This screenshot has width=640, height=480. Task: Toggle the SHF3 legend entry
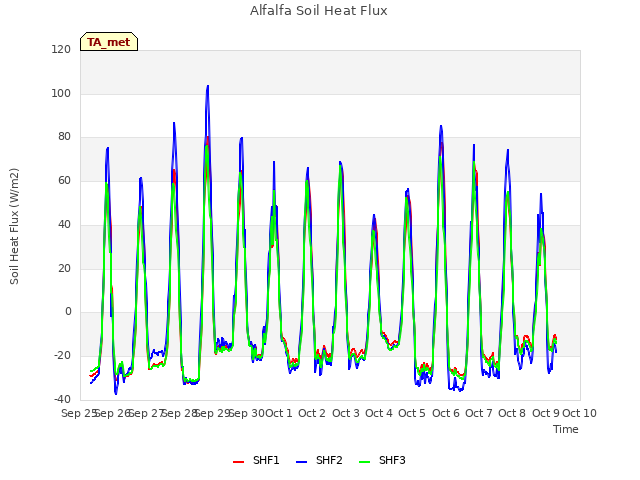pos(382,460)
